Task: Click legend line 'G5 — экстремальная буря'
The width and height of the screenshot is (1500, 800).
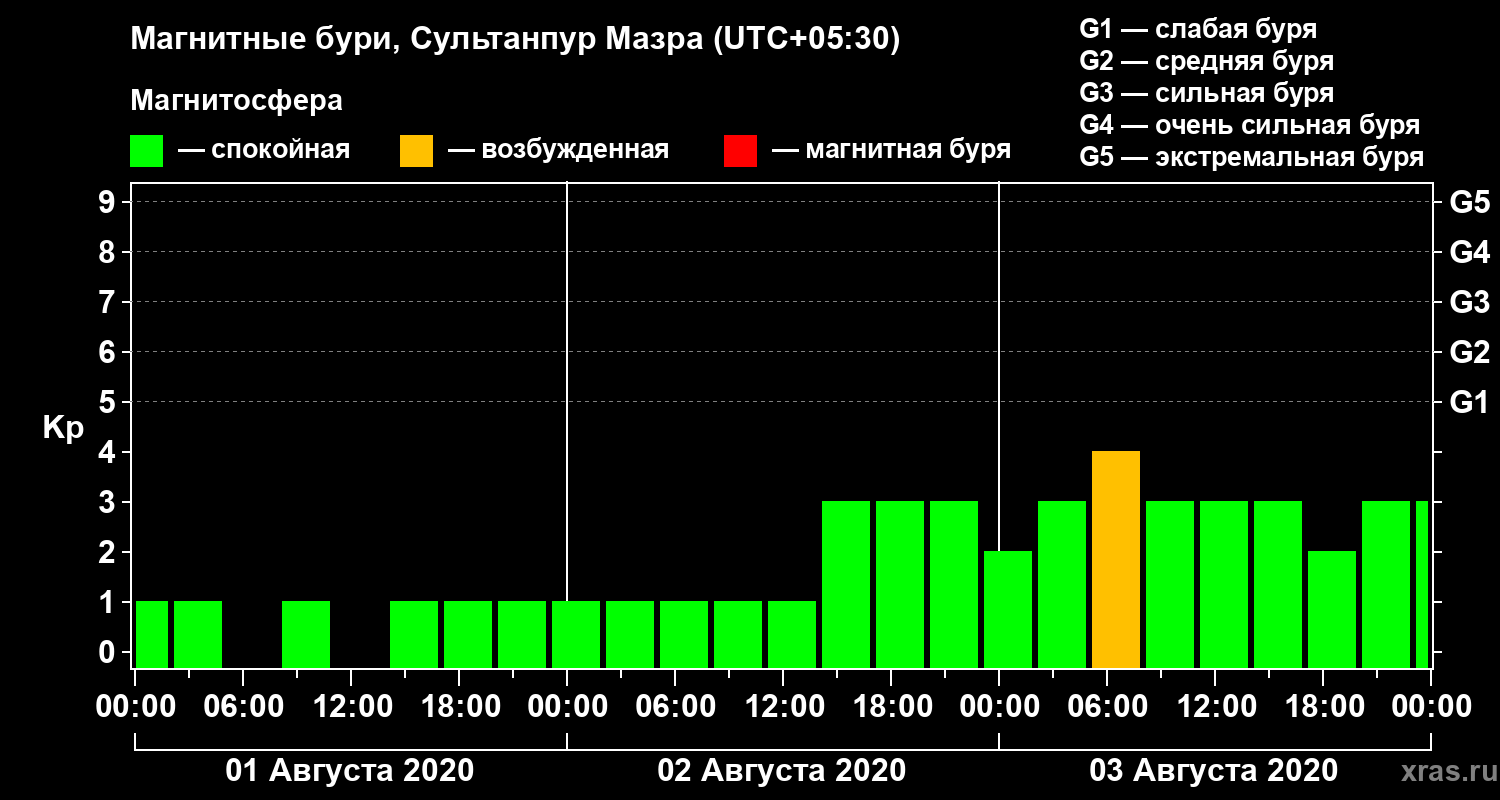Action: [x=1251, y=157]
